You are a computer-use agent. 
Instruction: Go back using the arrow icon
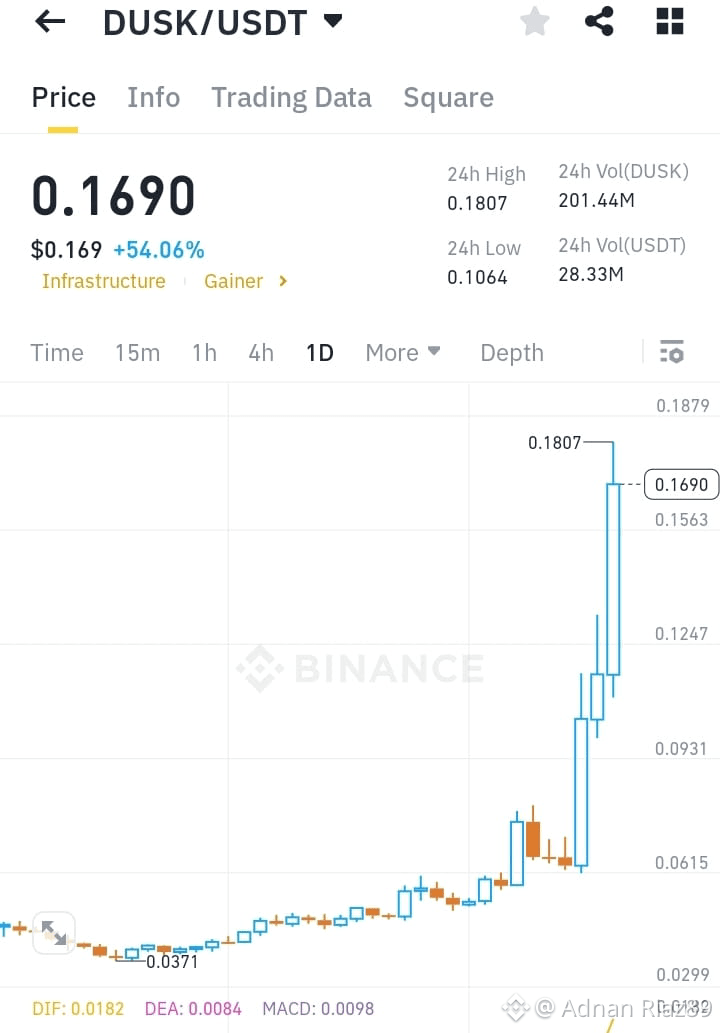[50, 22]
